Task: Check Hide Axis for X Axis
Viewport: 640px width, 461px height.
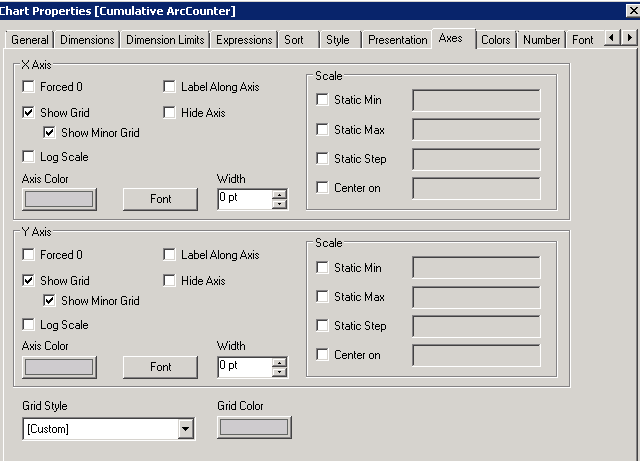Action: click(169, 113)
